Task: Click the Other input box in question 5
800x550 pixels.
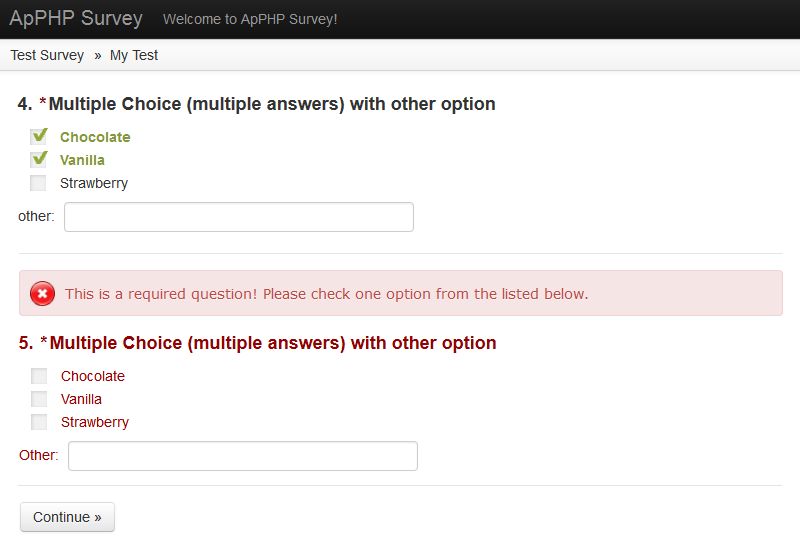Action: (242, 456)
